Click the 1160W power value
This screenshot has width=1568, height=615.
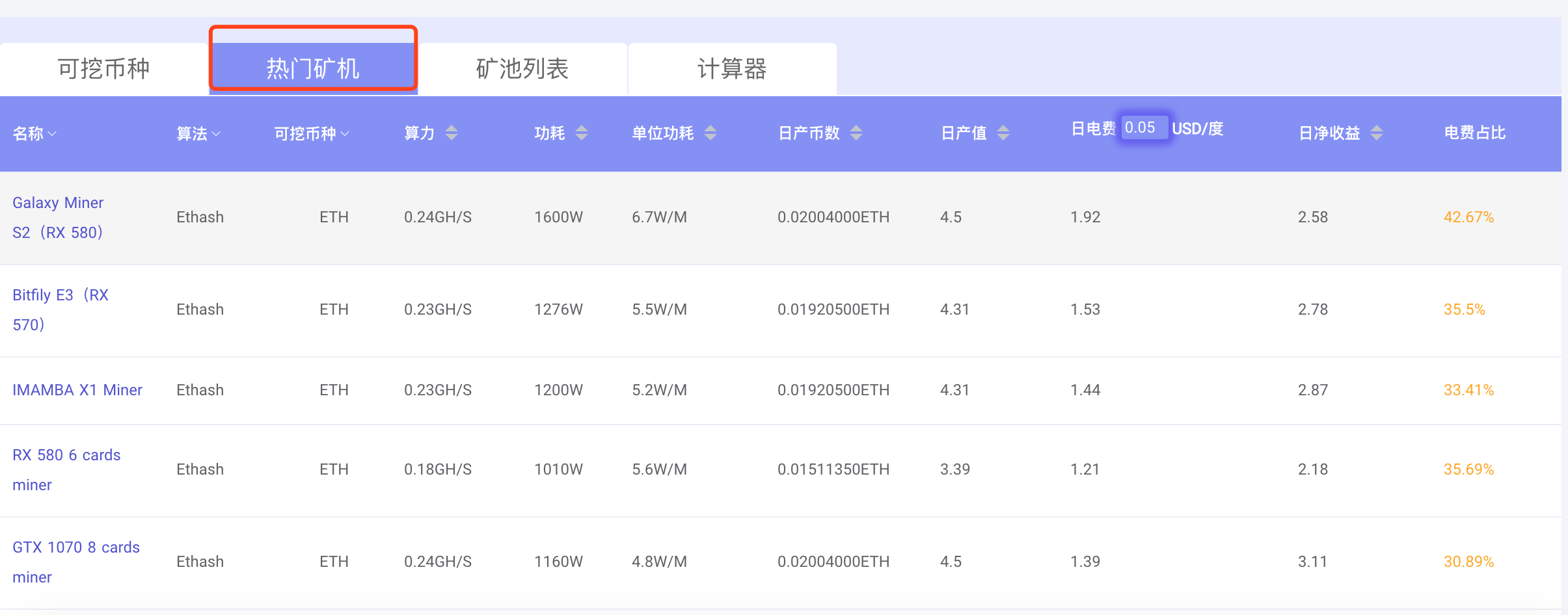click(558, 562)
